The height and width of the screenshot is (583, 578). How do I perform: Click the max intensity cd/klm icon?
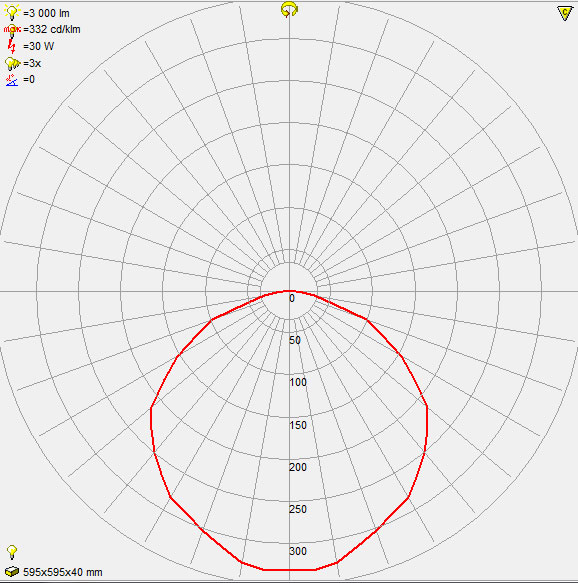(x=12, y=30)
